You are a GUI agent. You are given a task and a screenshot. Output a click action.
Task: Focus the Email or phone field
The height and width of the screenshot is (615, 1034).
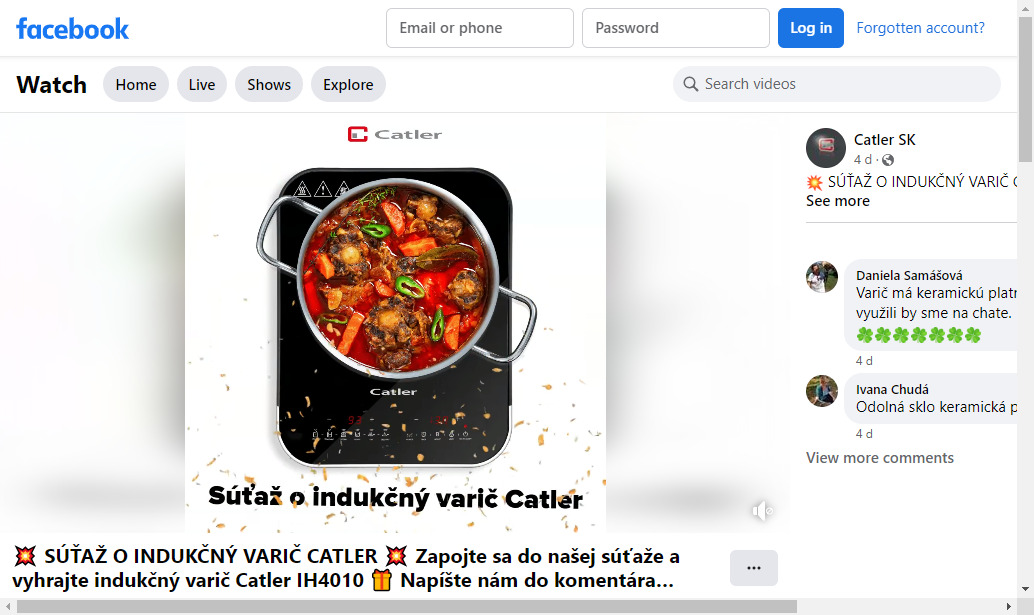[x=479, y=28]
